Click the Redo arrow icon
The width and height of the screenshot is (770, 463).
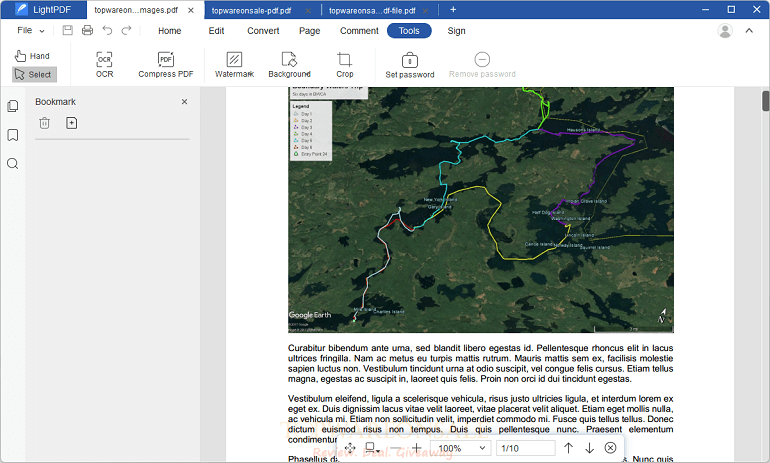coord(127,30)
